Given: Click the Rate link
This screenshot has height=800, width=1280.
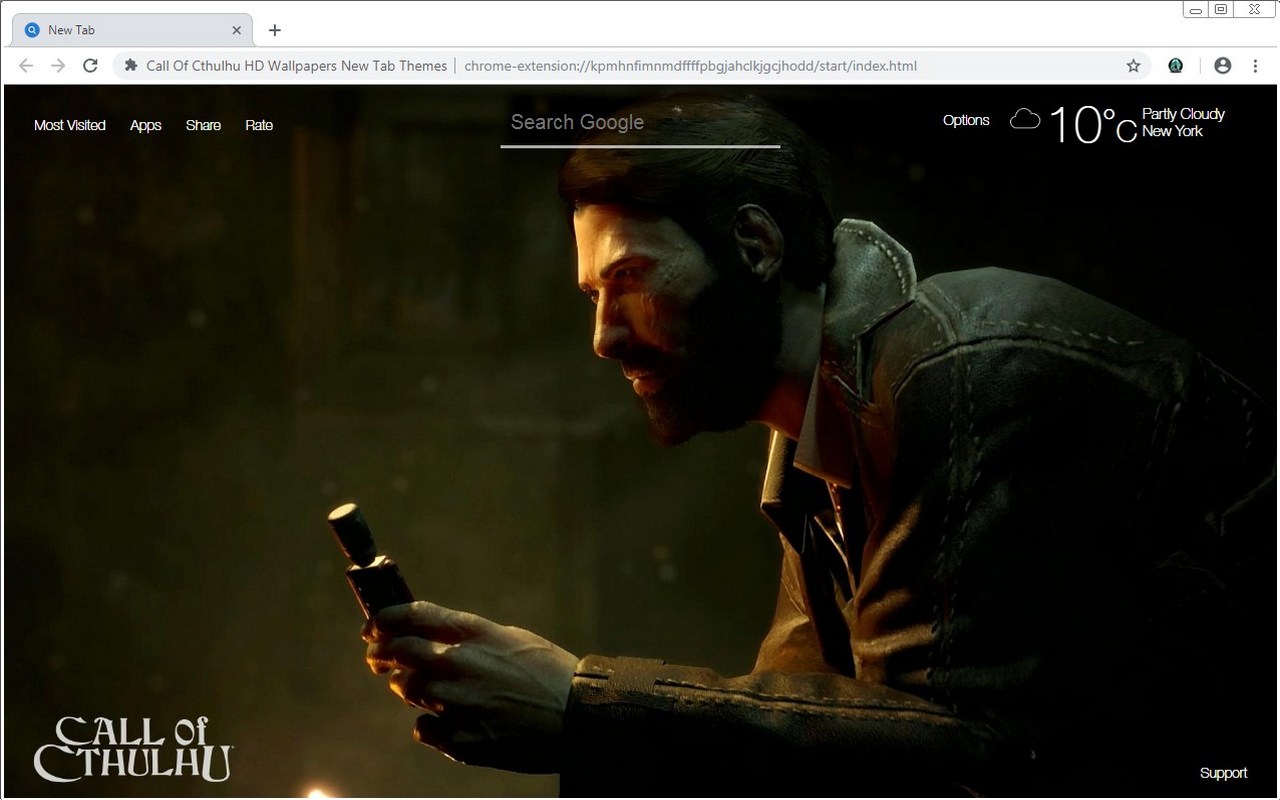Looking at the screenshot, I should pyautogui.click(x=259, y=125).
